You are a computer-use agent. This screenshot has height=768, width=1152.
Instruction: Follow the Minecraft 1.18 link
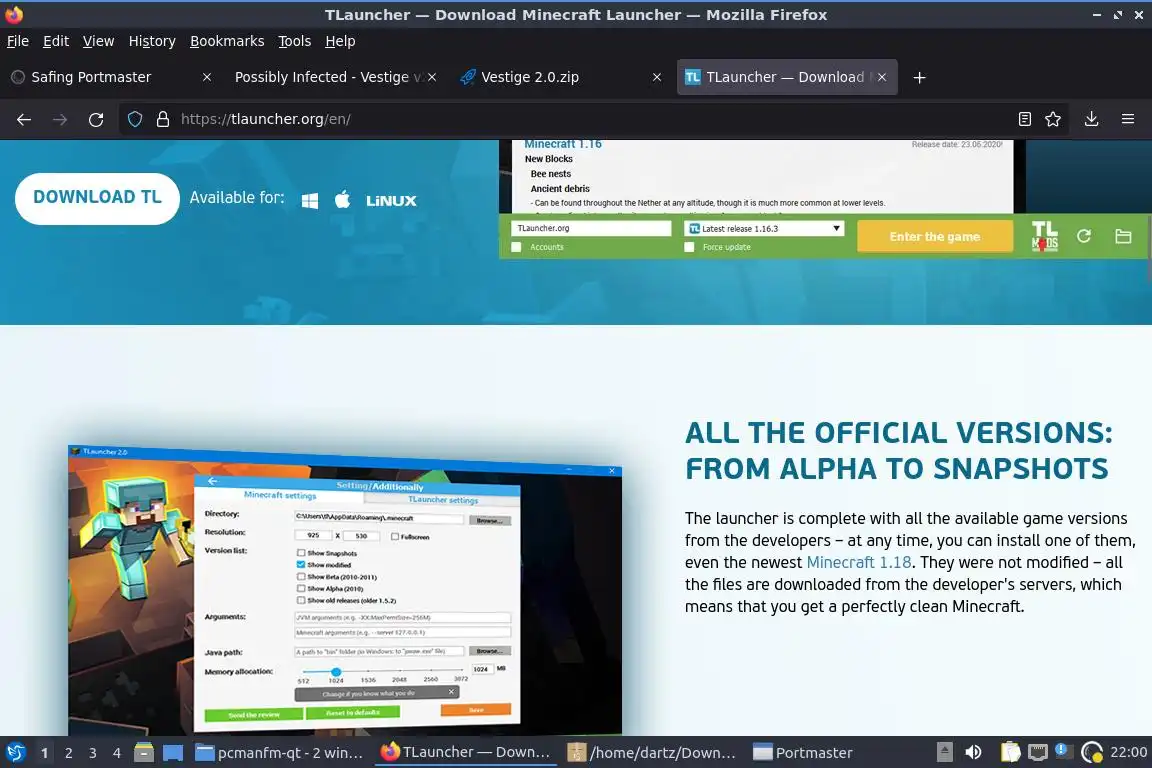859,562
